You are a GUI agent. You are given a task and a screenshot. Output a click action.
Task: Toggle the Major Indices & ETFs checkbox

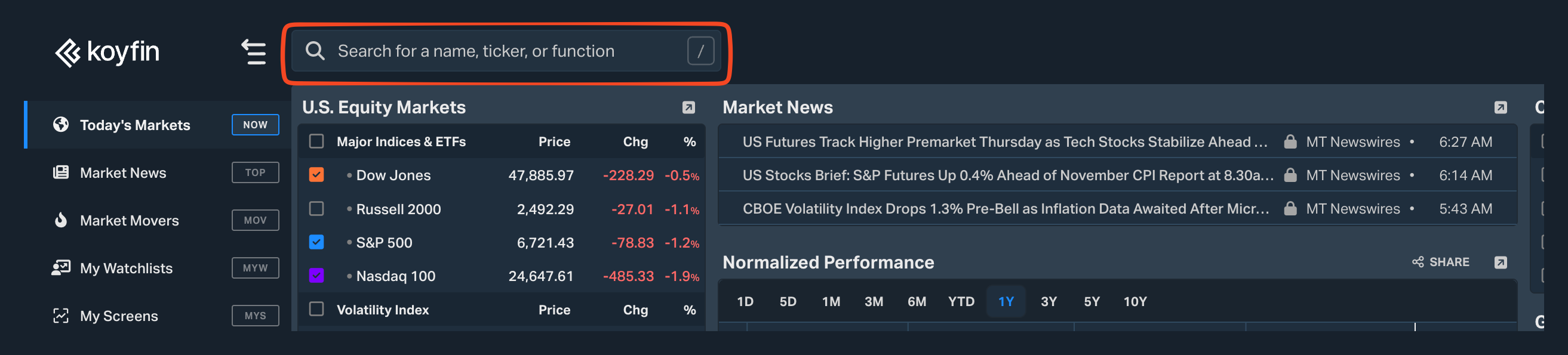point(316,141)
